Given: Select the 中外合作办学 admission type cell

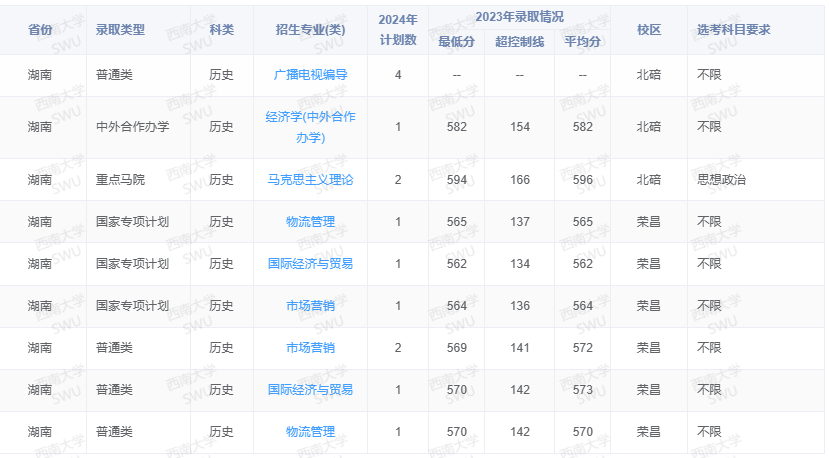Looking at the screenshot, I should coord(132,127).
